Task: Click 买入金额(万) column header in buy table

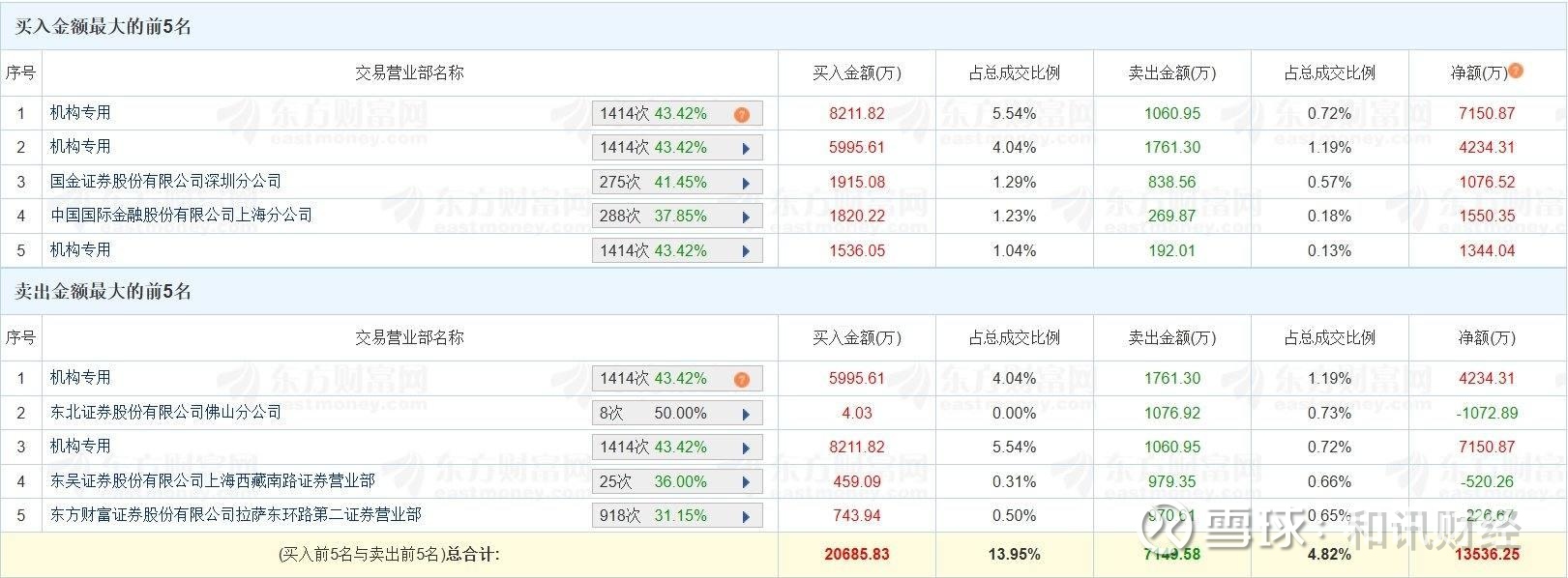Action: click(x=856, y=72)
